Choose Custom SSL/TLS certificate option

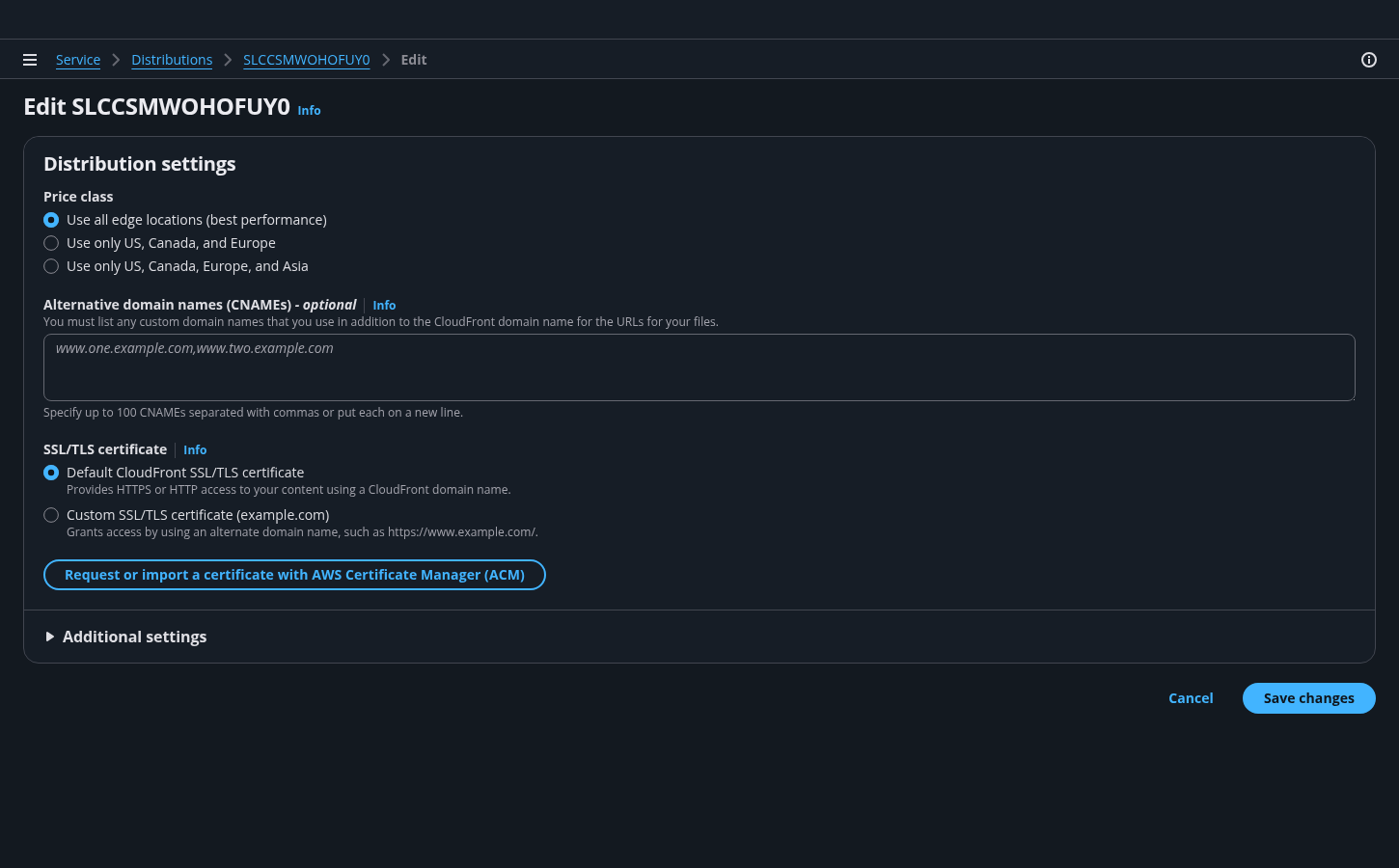click(51, 515)
